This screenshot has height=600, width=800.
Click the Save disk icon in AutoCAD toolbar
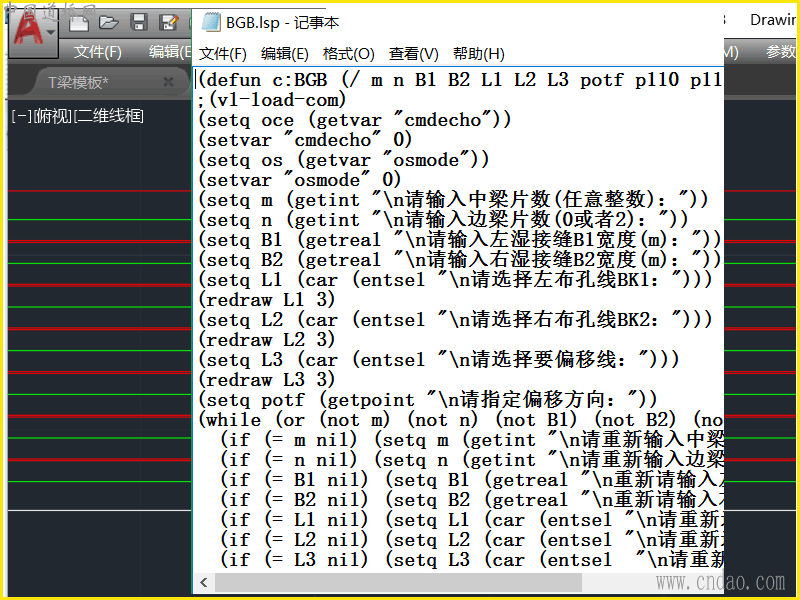coord(139,22)
